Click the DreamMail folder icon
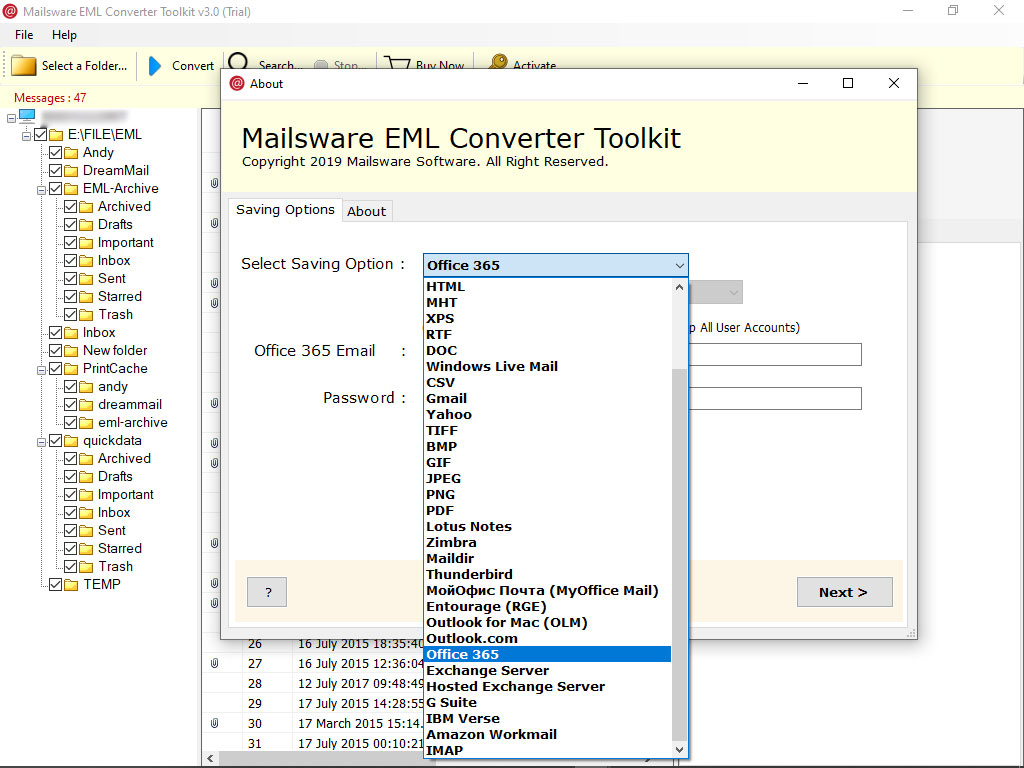 pyautogui.click(x=71, y=171)
